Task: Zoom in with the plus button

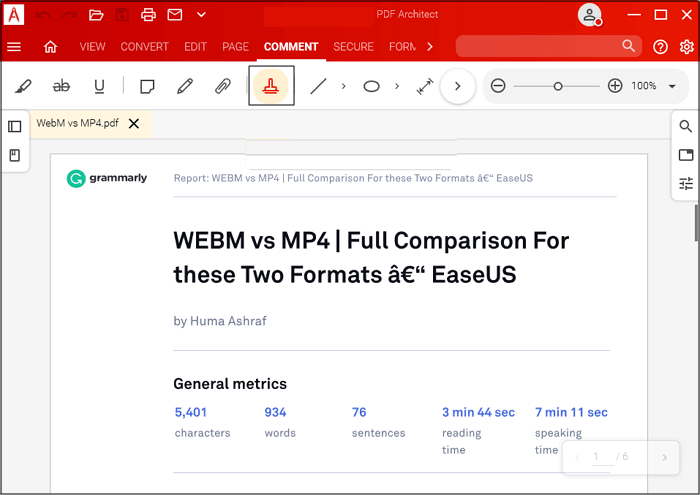Action: click(615, 86)
